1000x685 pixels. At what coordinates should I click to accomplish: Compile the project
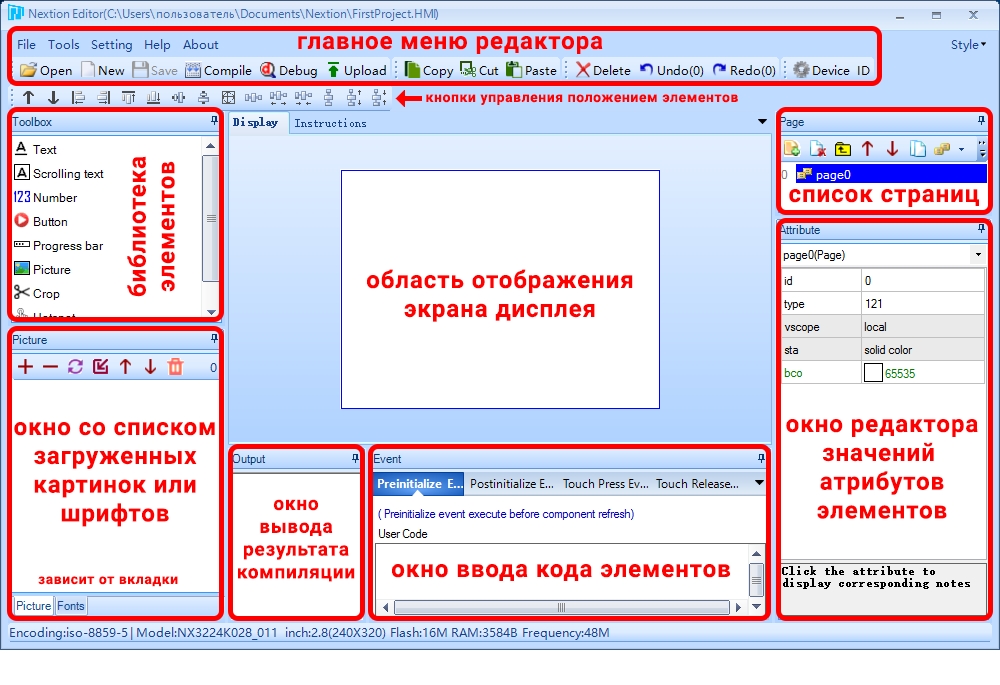(x=218, y=70)
